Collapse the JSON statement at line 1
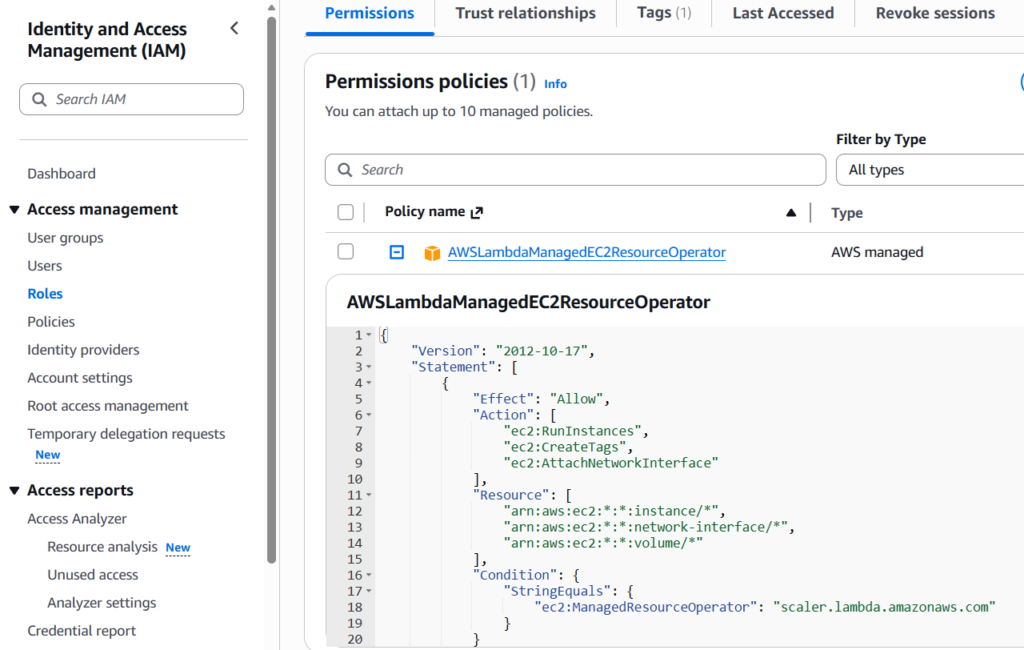Image resolution: width=1024 pixels, height=650 pixels. (369, 335)
